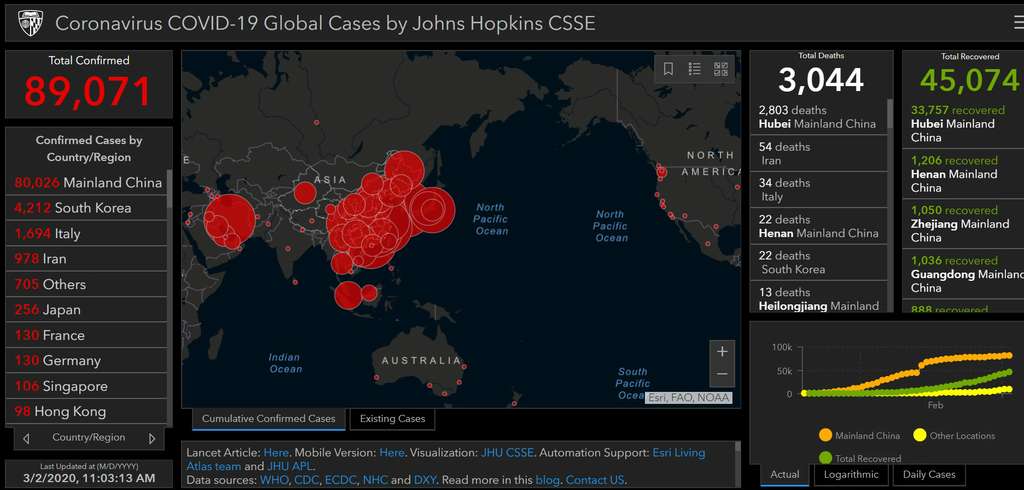Click the Zhejiang 1,050 recovered entry

pos(963,223)
